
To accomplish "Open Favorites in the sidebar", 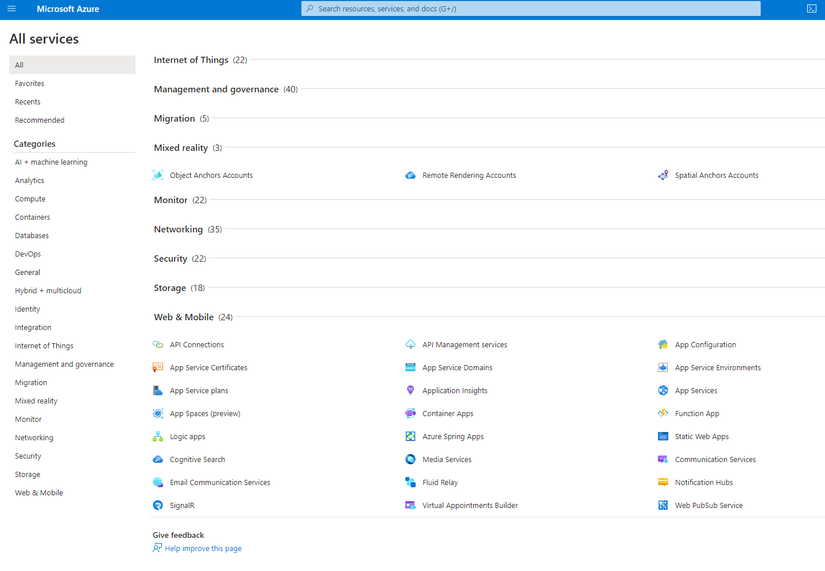I will pyautogui.click(x=29, y=83).
